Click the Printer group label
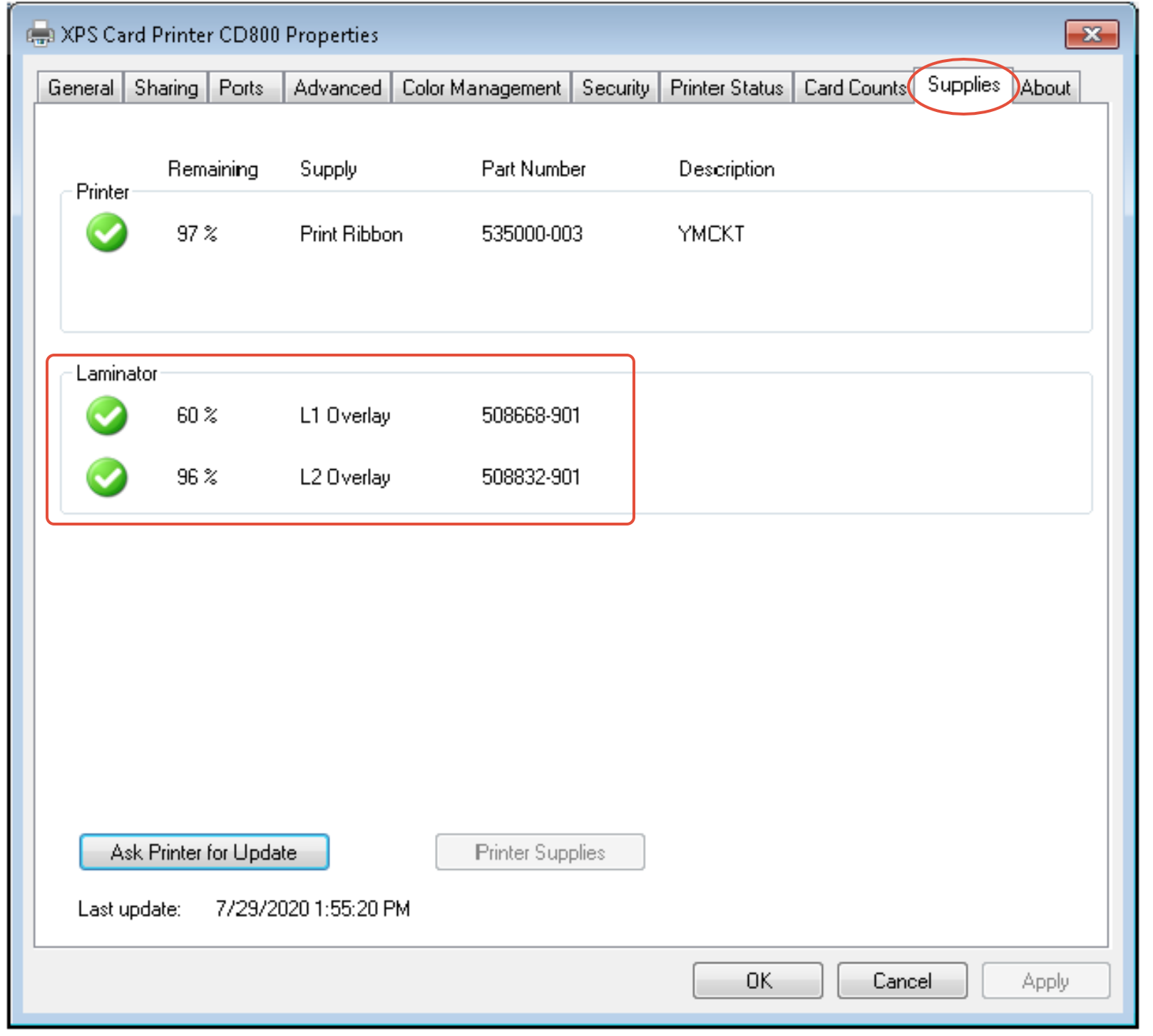The width and height of the screenshot is (1153, 1036). pyautogui.click(x=103, y=192)
